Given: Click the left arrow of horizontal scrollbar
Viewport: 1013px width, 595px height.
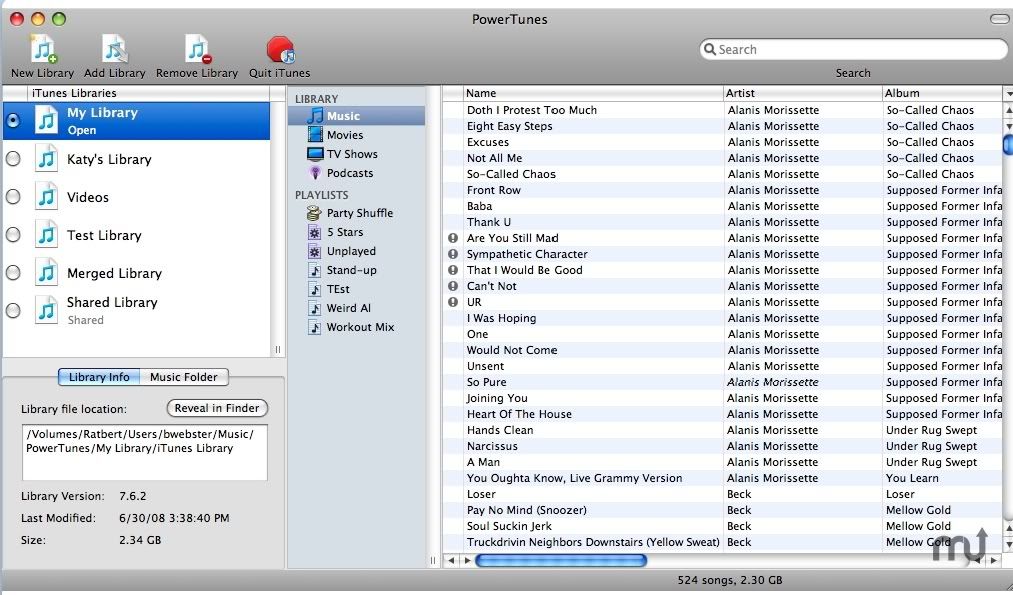Looking at the screenshot, I should (x=451, y=560).
